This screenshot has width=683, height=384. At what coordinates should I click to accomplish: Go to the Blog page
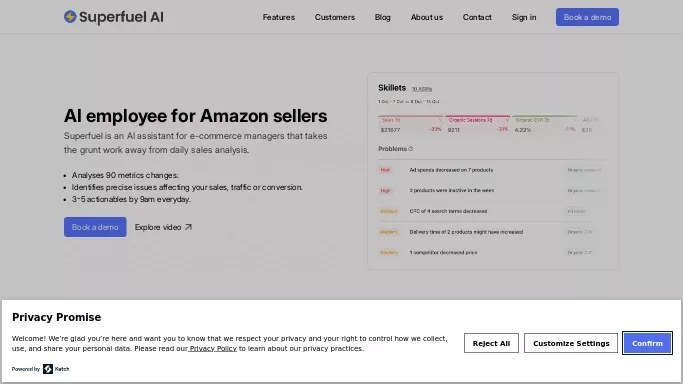point(382,17)
